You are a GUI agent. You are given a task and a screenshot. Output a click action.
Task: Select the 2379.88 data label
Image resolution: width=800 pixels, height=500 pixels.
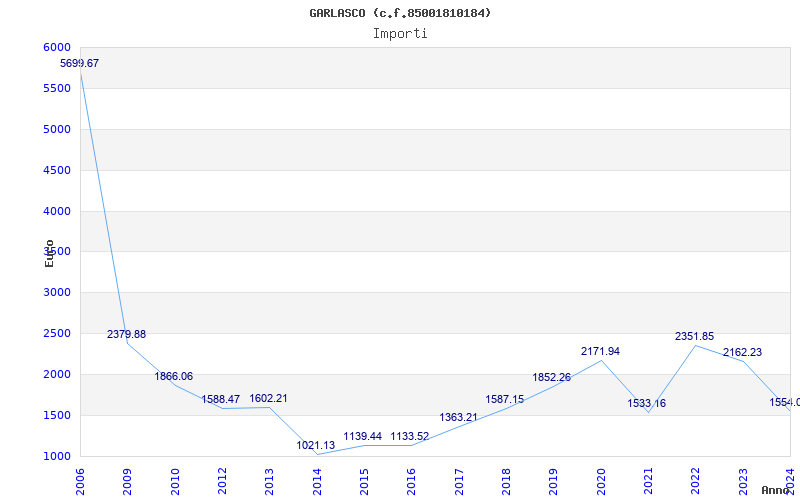click(x=126, y=335)
